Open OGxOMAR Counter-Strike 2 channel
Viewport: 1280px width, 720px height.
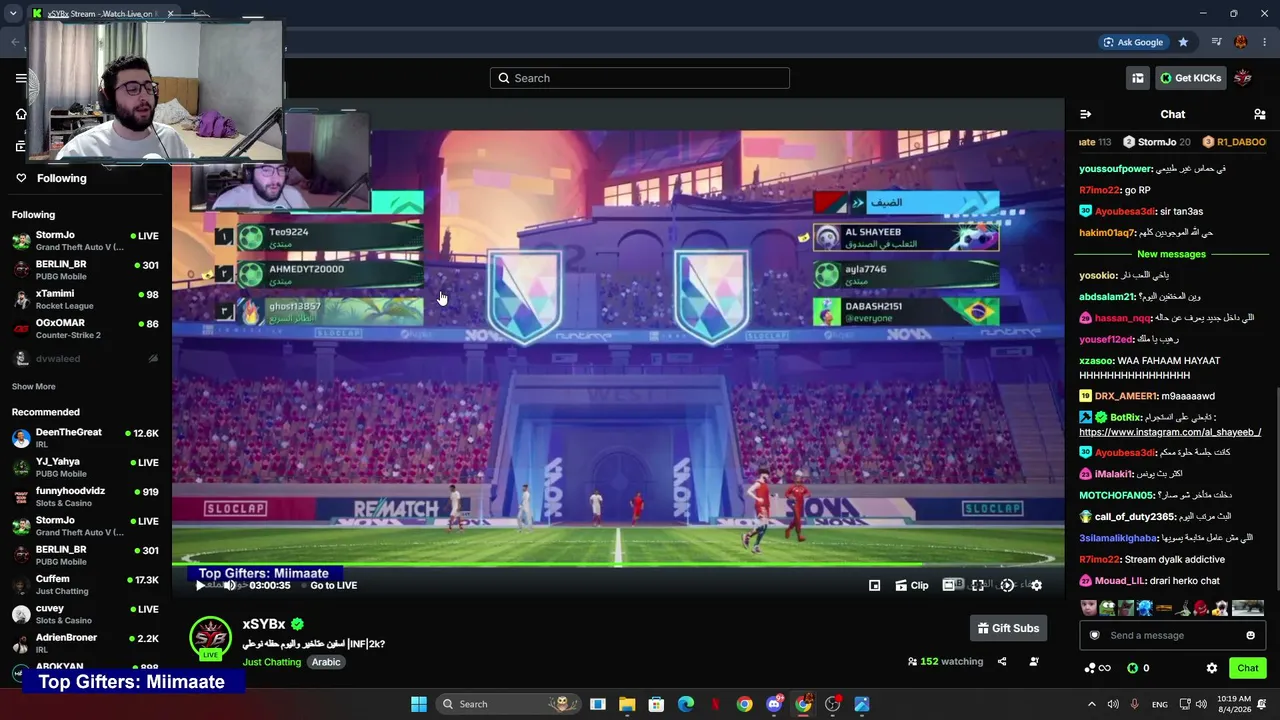(x=85, y=329)
